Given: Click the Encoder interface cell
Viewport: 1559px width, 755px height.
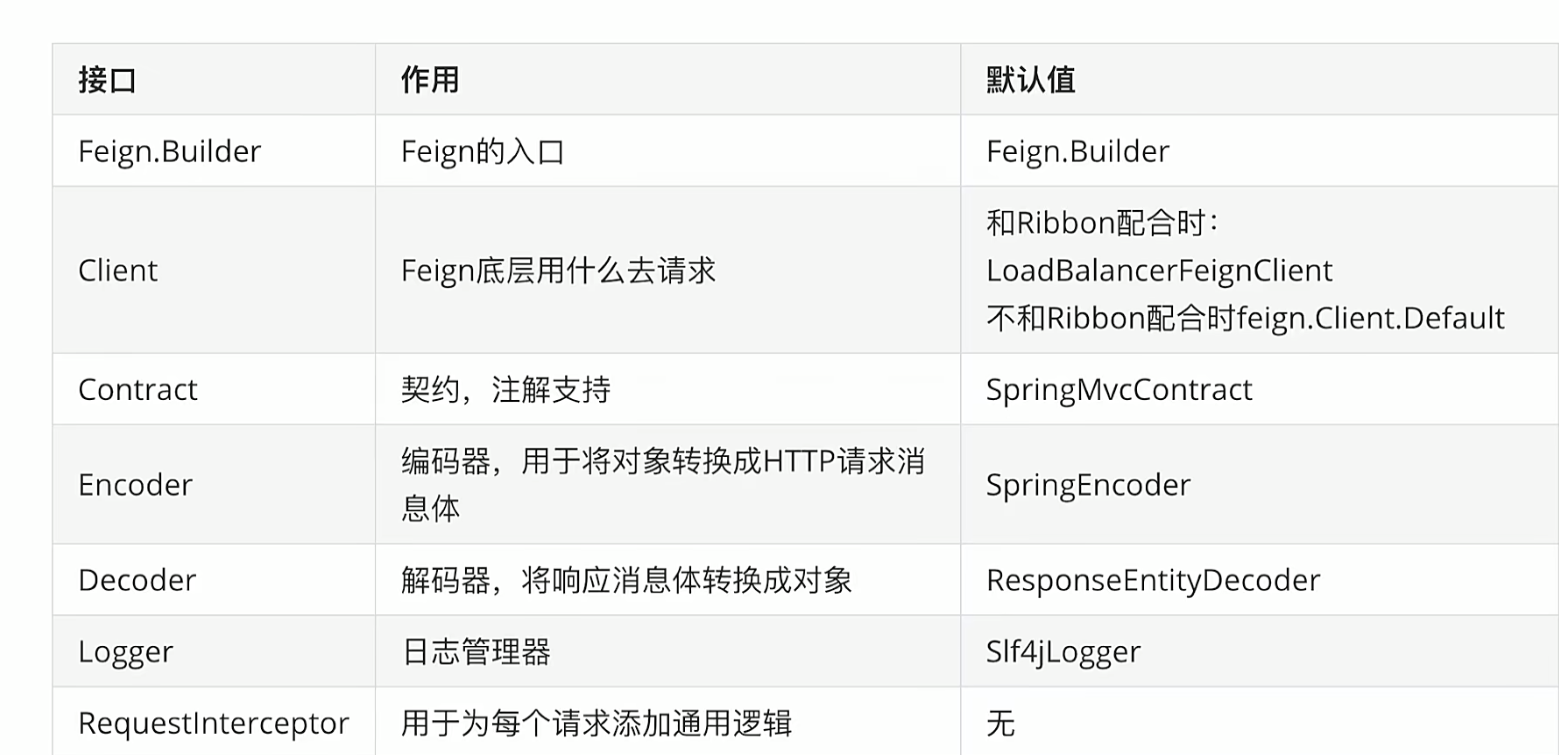Looking at the screenshot, I should tap(135, 485).
